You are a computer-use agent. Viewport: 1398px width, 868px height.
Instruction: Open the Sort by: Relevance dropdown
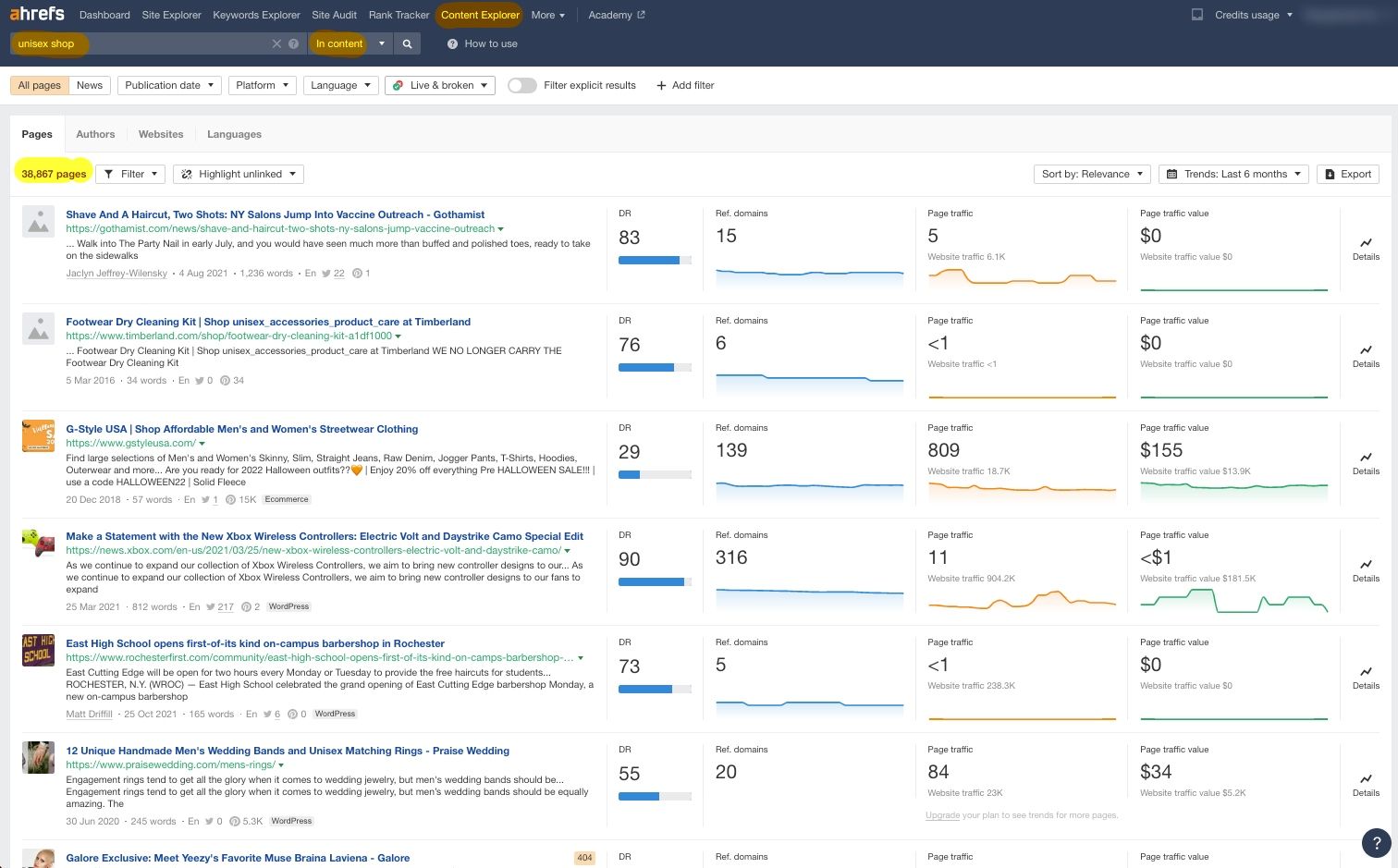click(x=1092, y=174)
